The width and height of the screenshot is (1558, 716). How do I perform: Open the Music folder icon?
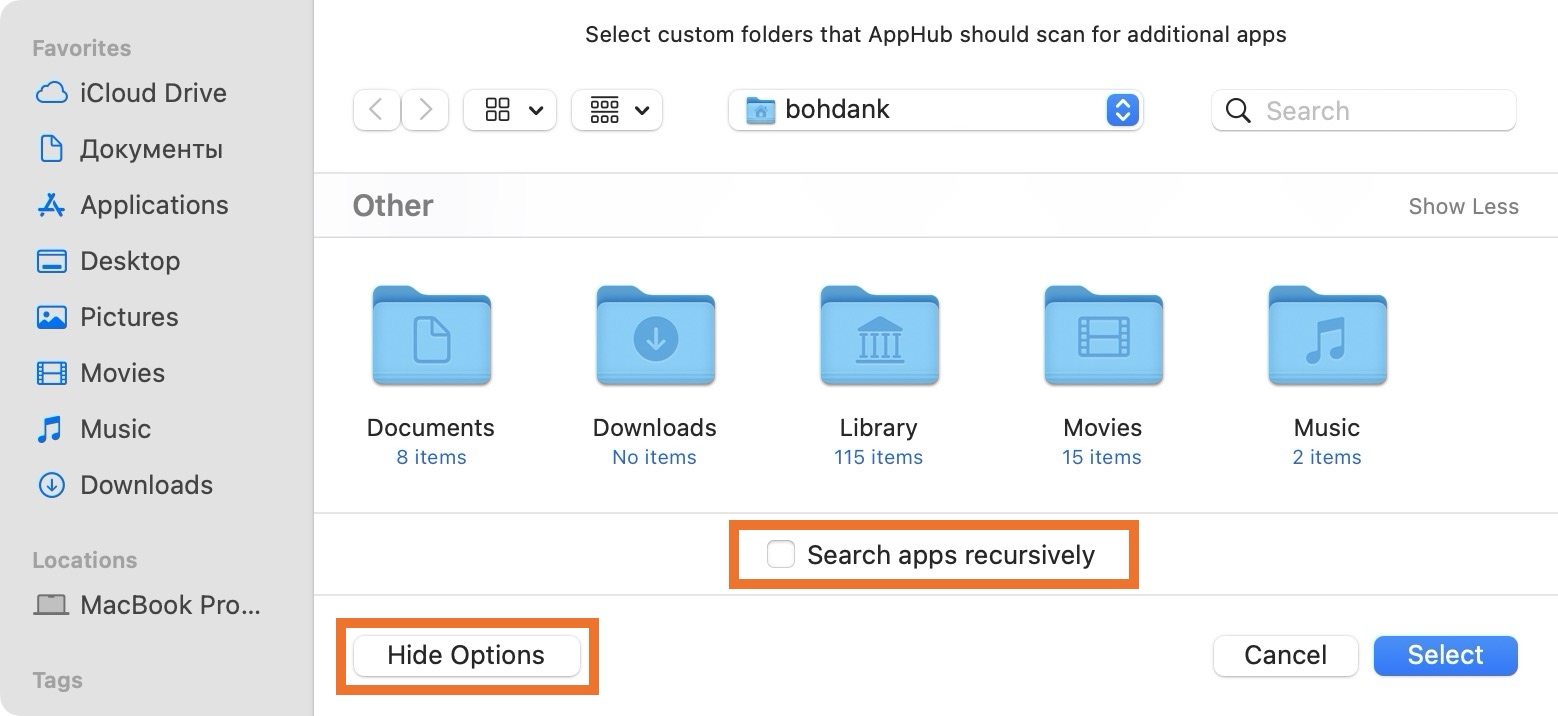point(1327,338)
